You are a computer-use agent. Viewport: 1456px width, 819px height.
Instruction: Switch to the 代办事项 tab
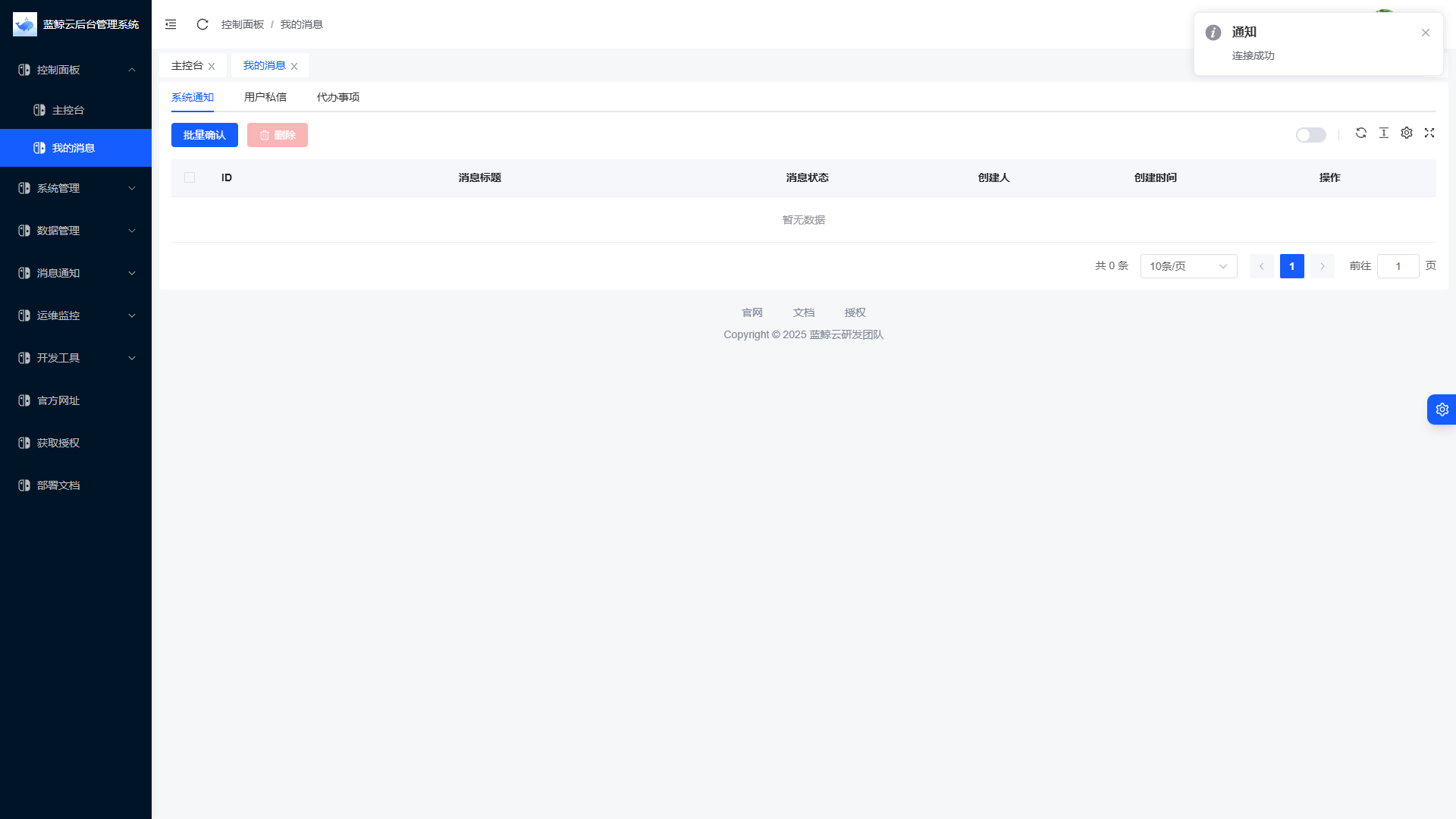click(x=338, y=97)
